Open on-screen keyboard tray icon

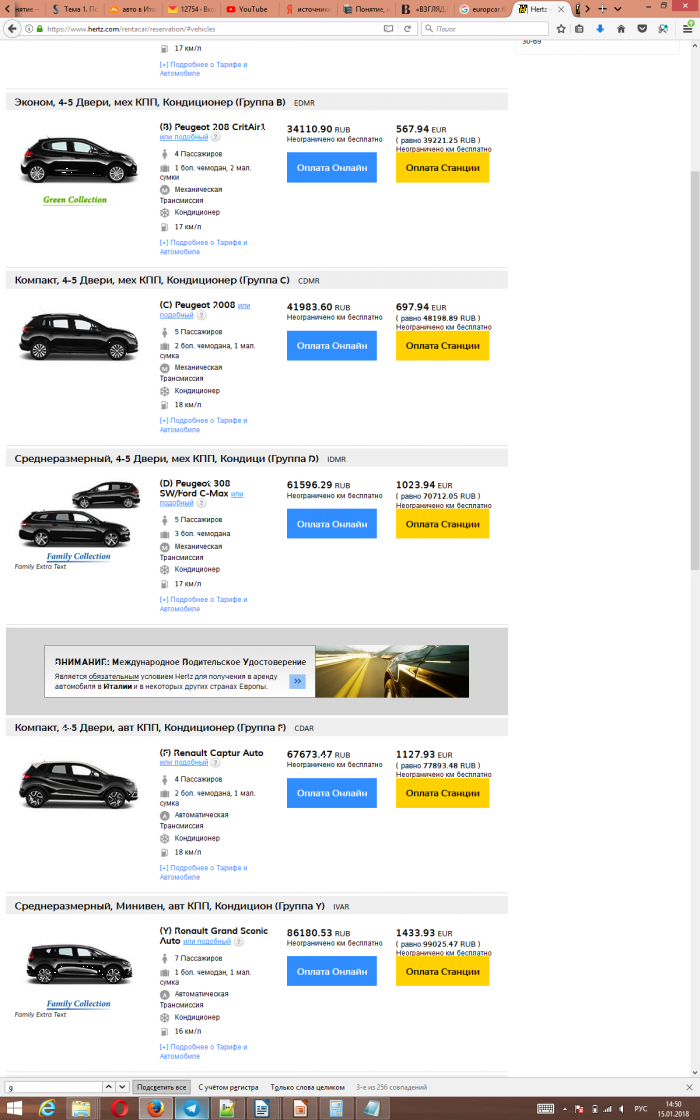(x=545, y=1109)
